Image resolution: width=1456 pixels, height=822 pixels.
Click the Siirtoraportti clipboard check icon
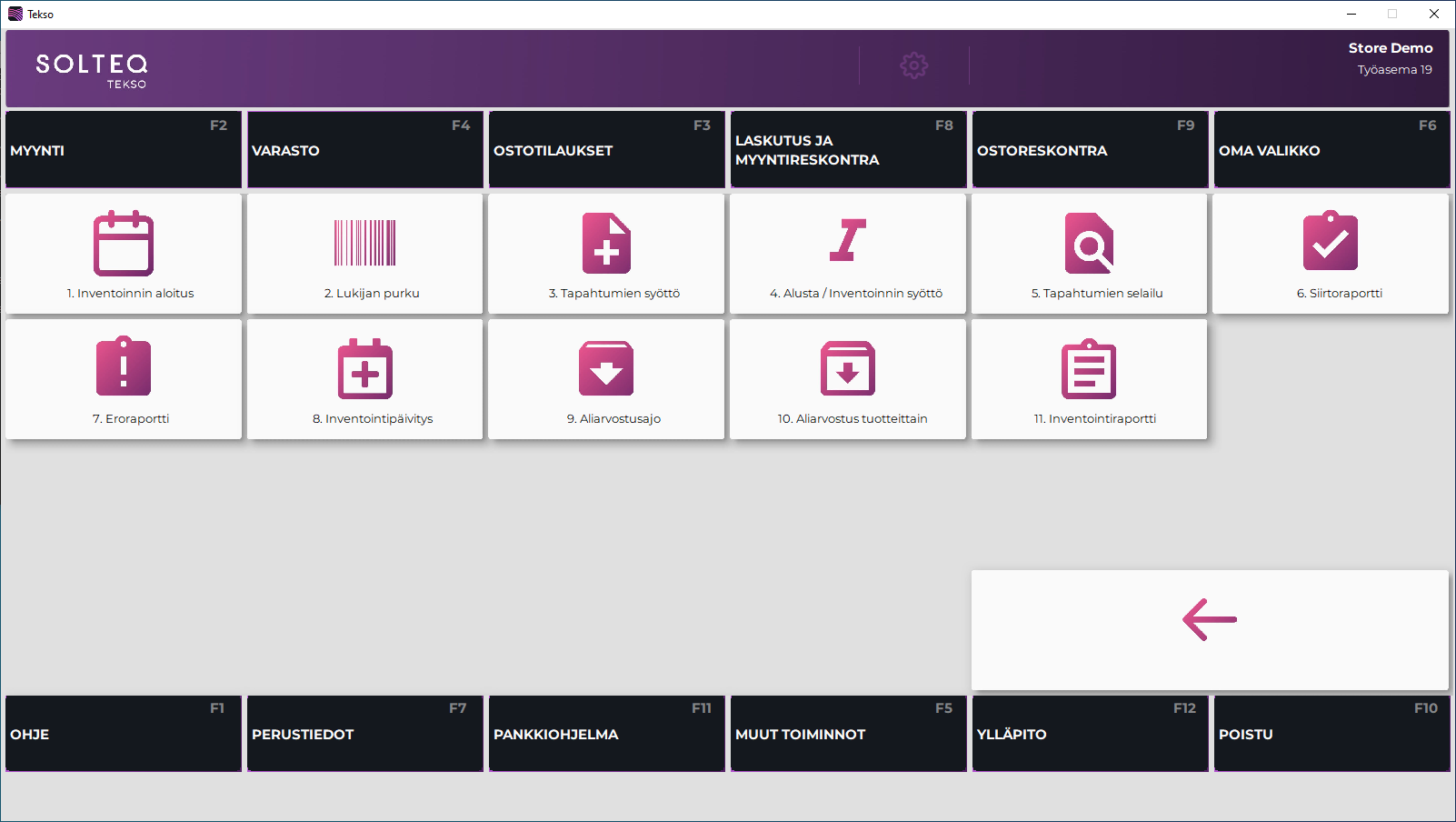pyautogui.click(x=1330, y=242)
